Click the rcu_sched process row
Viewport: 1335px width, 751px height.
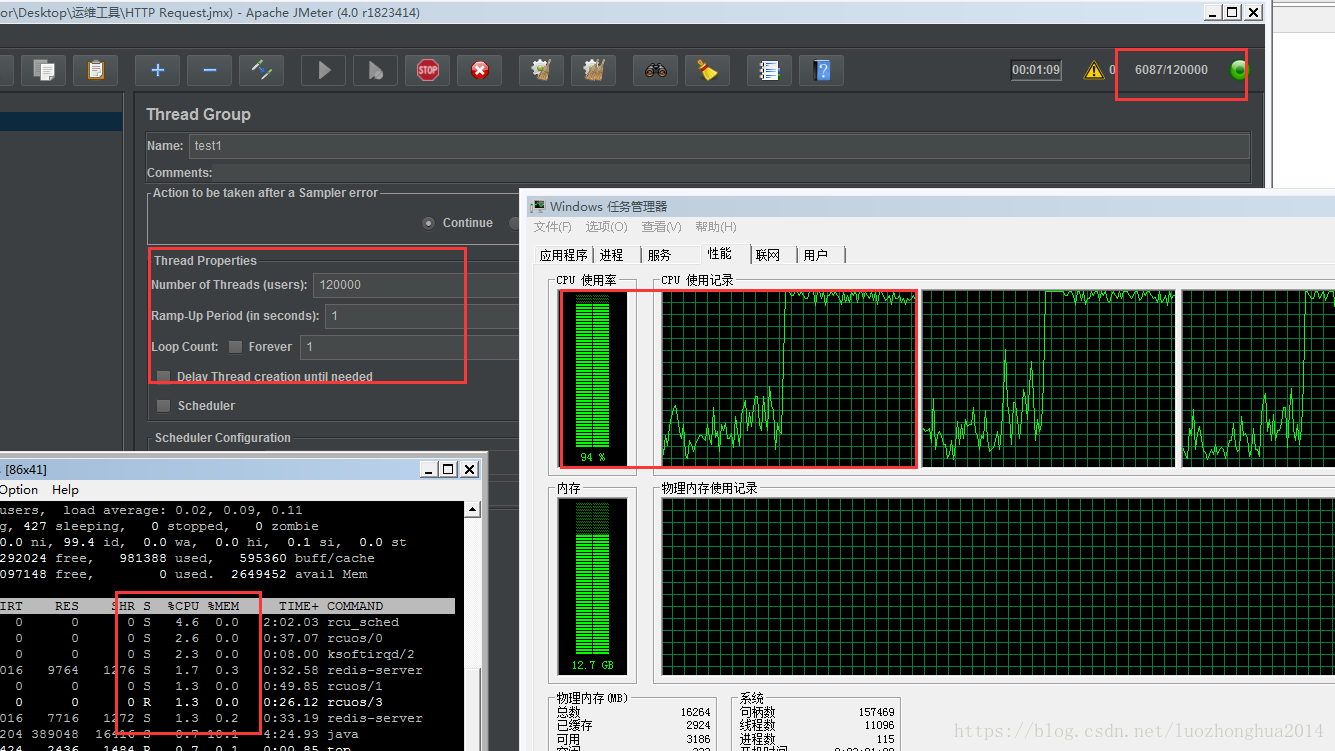[227, 622]
